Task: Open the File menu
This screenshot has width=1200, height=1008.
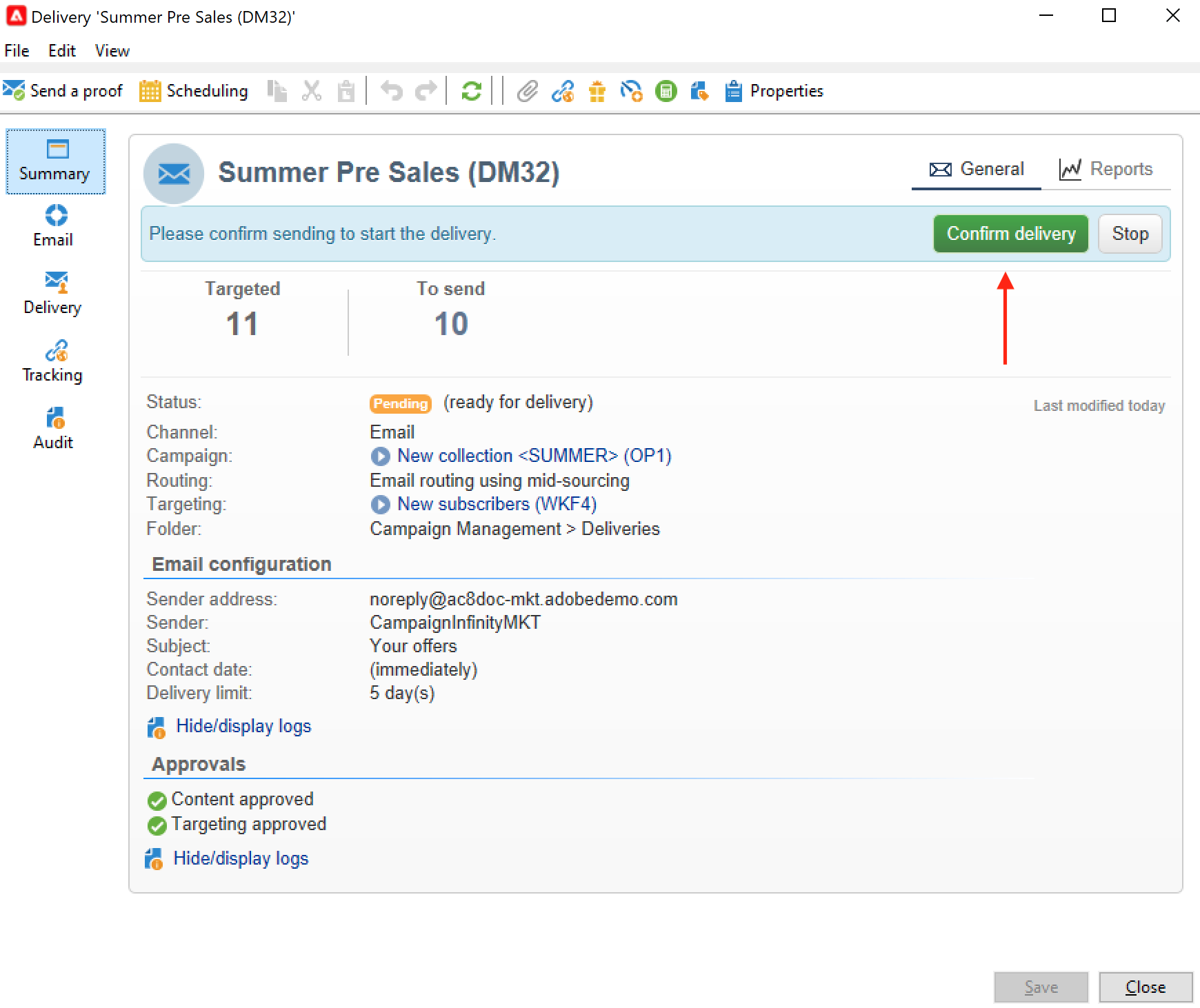Action: point(17,51)
